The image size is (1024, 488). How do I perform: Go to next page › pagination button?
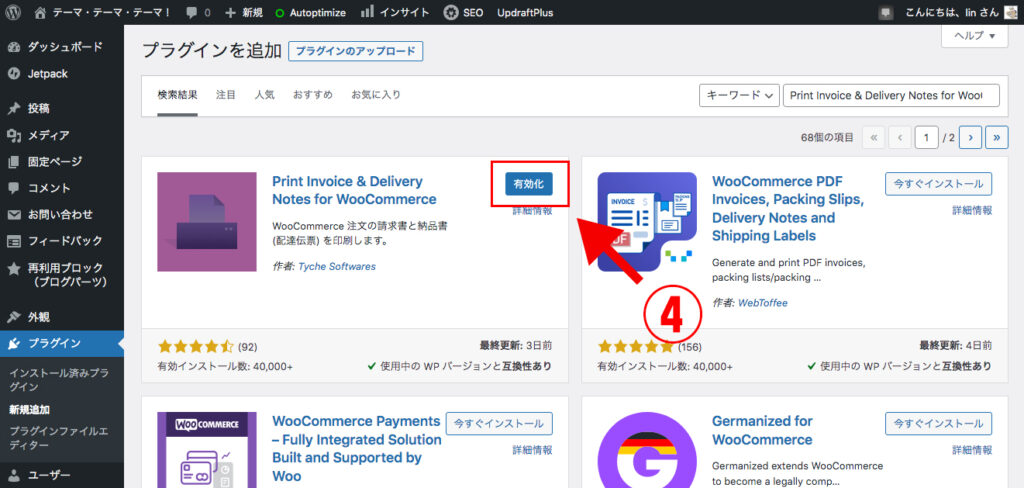pyautogui.click(x=970, y=137)
